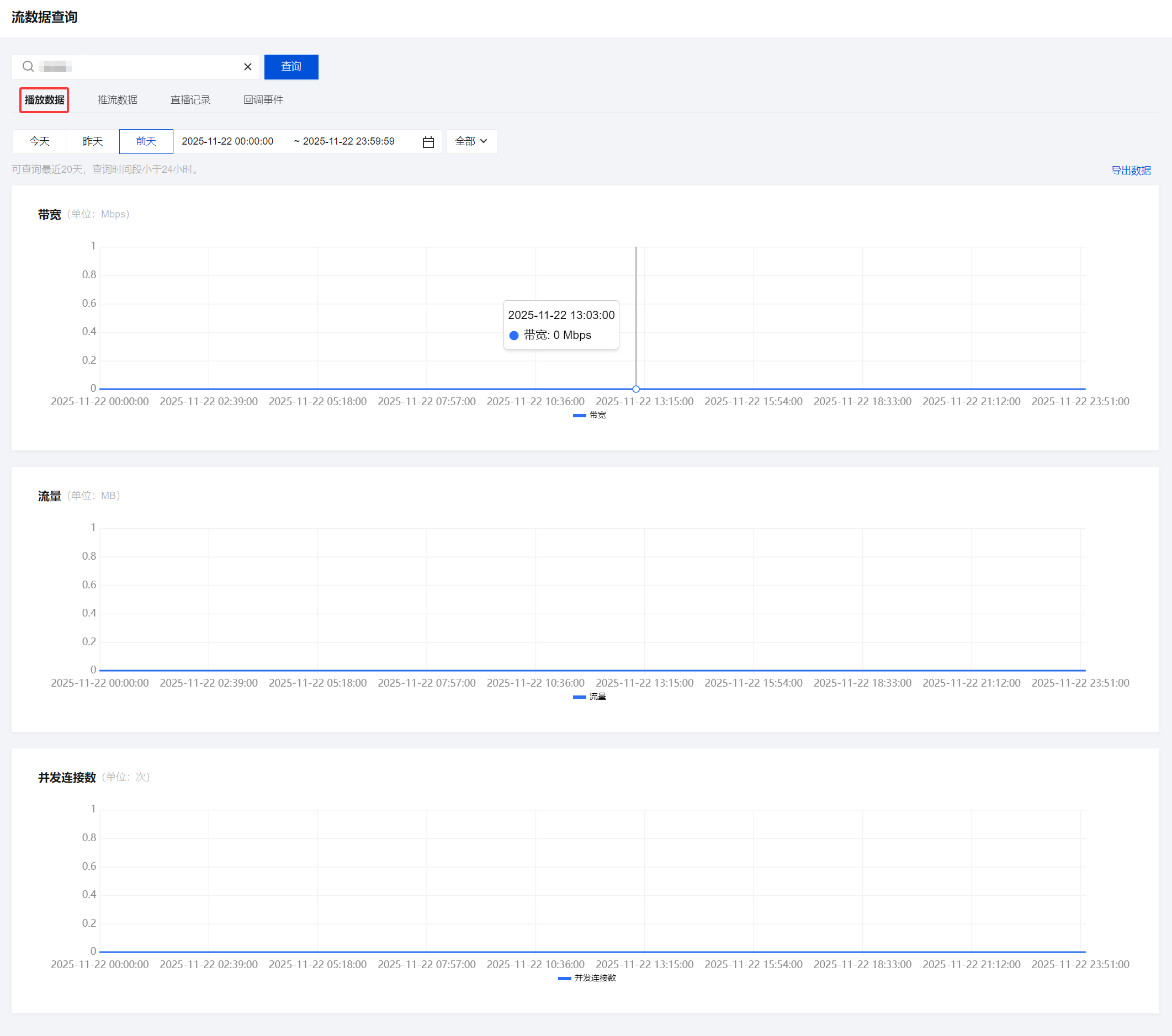Toggle the 带宽 legend series marker
Image resolution: width=1172 pixels, height=1036 pixels.
pos(579,415)
